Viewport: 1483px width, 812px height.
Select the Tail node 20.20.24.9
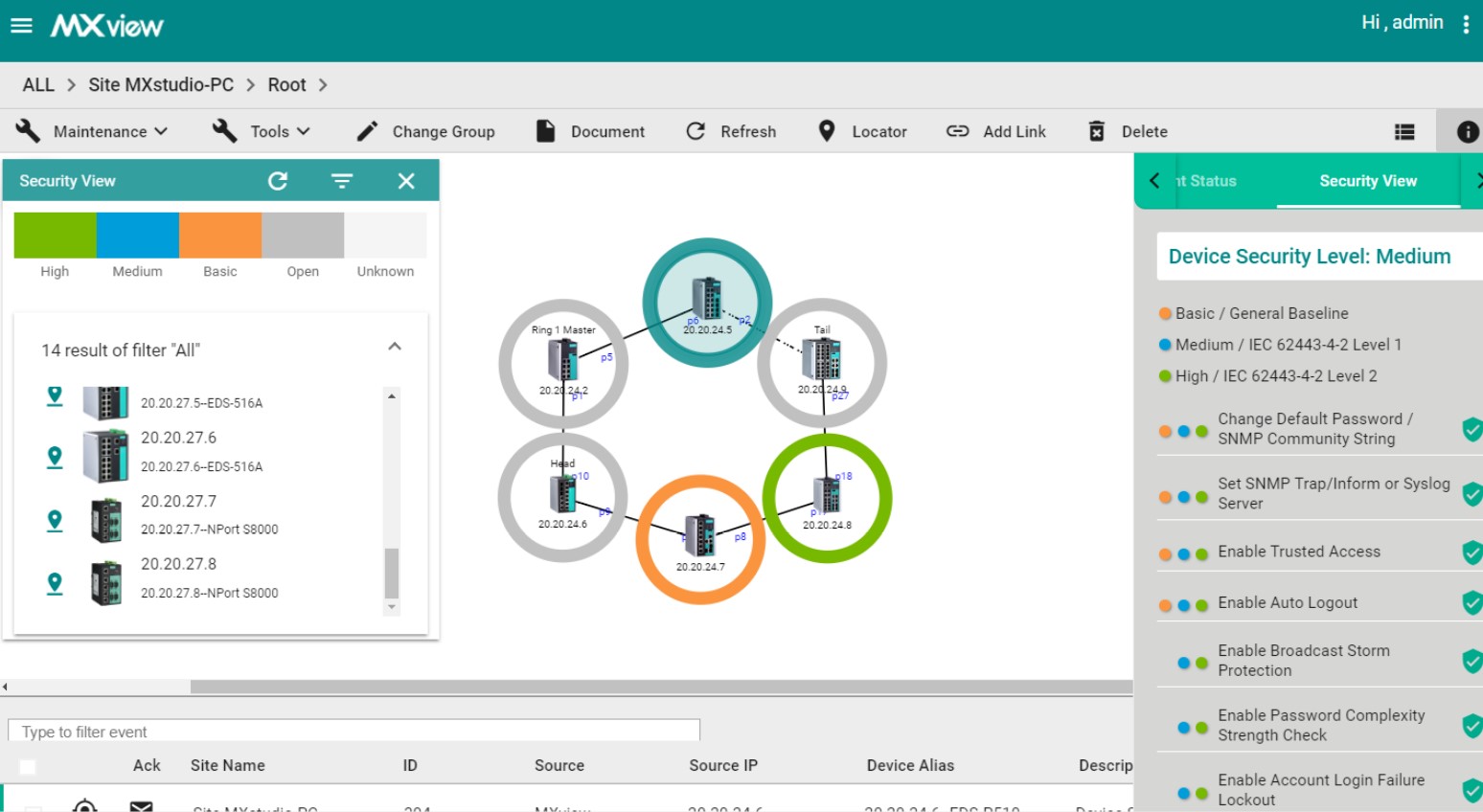822,363
